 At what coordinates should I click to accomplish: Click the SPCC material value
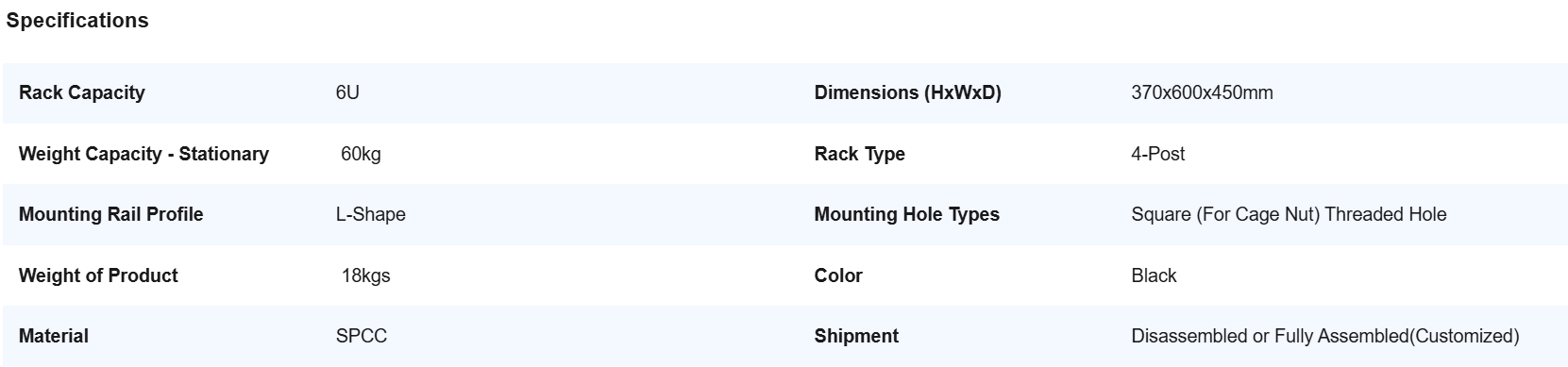coord(362,336)
